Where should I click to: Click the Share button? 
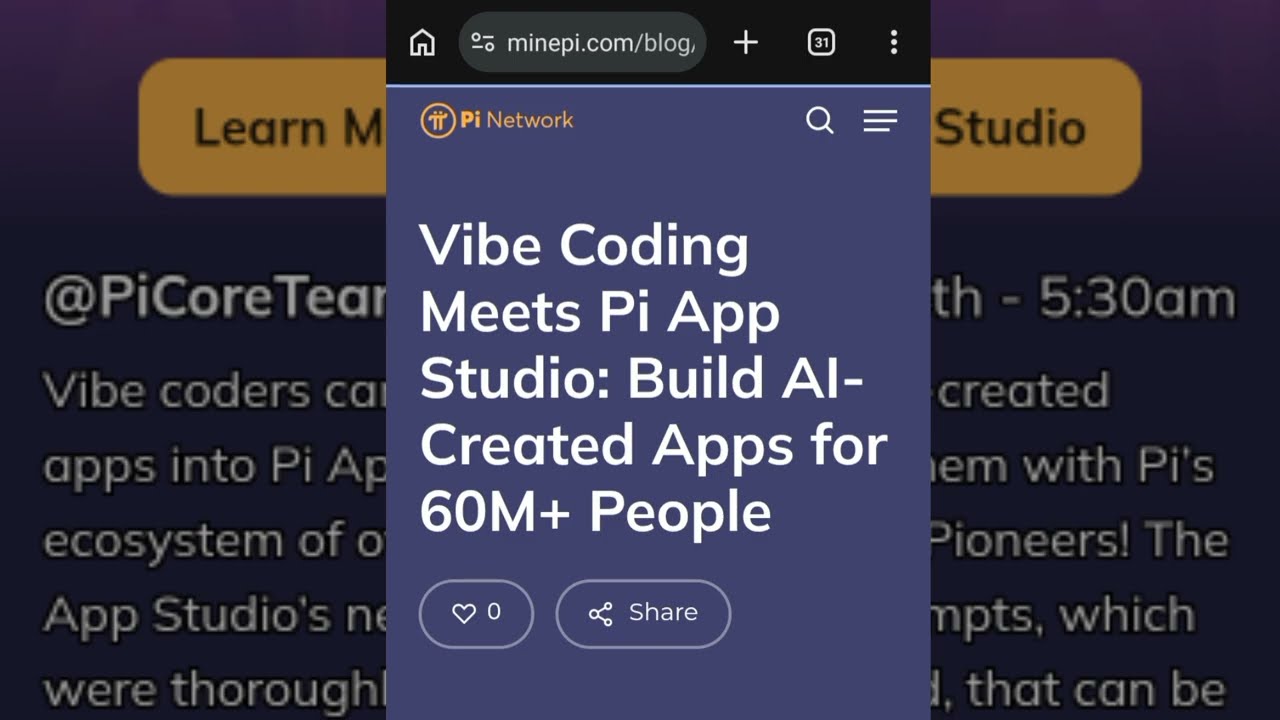coord(643,613)
